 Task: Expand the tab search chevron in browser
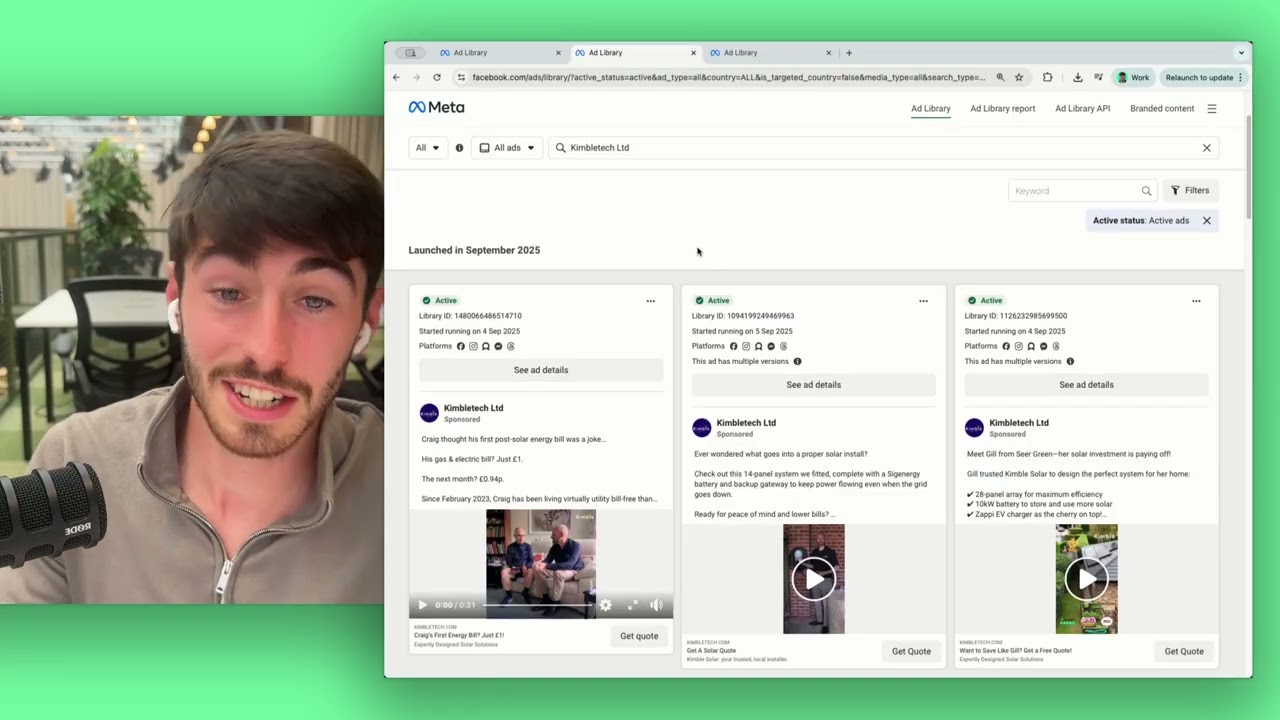tap(1241, 53)
